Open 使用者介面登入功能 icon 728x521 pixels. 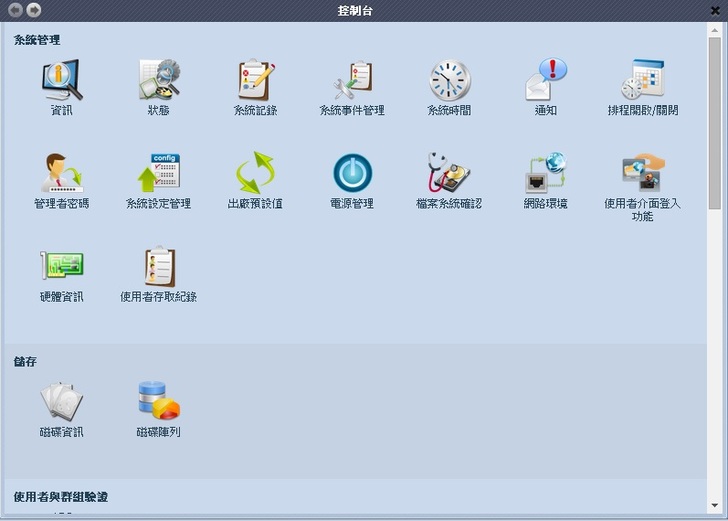[x=643, y=173]
